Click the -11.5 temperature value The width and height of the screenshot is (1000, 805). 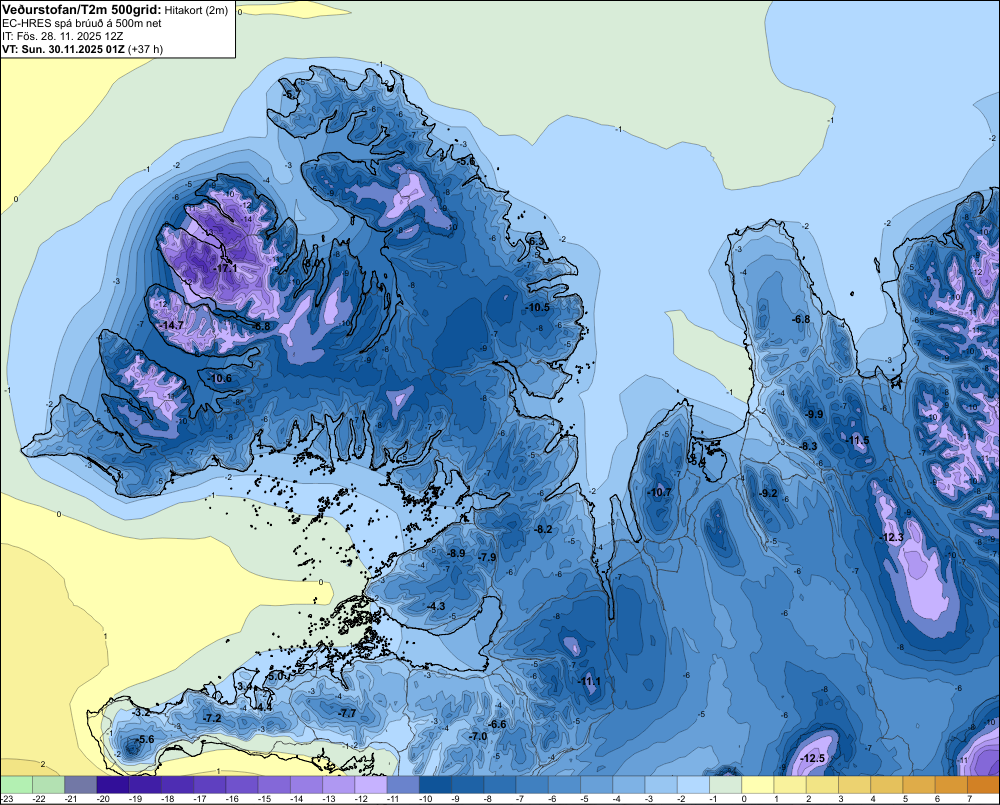[x=857, y=441]
